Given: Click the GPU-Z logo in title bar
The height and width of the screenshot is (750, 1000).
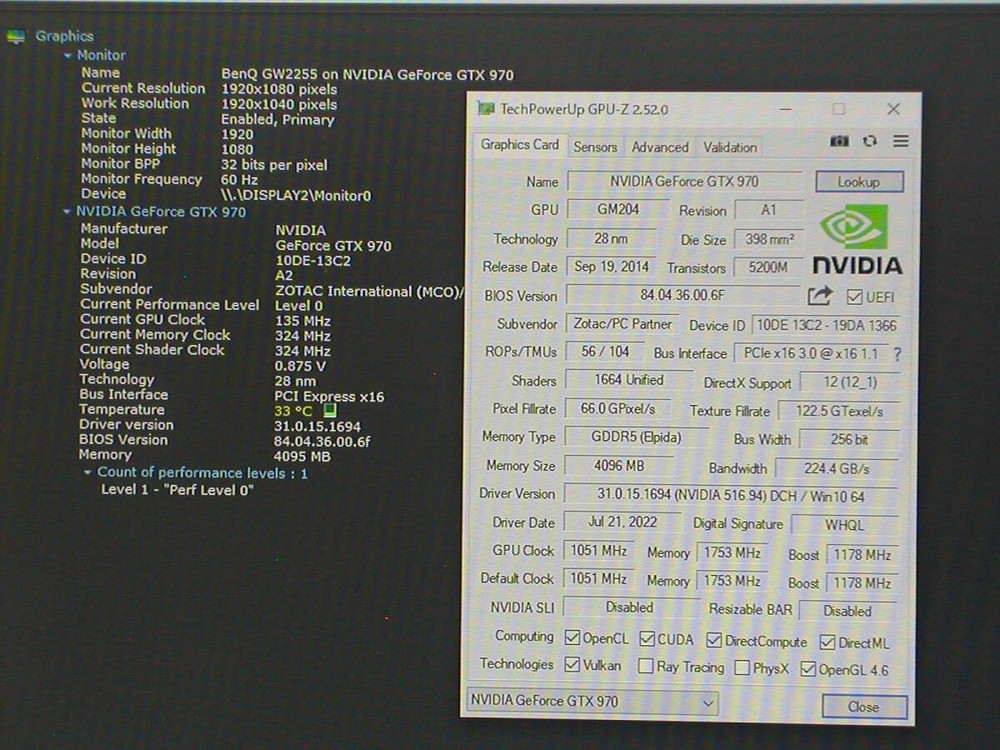Looking at the screenshot, I should [484, 108].
